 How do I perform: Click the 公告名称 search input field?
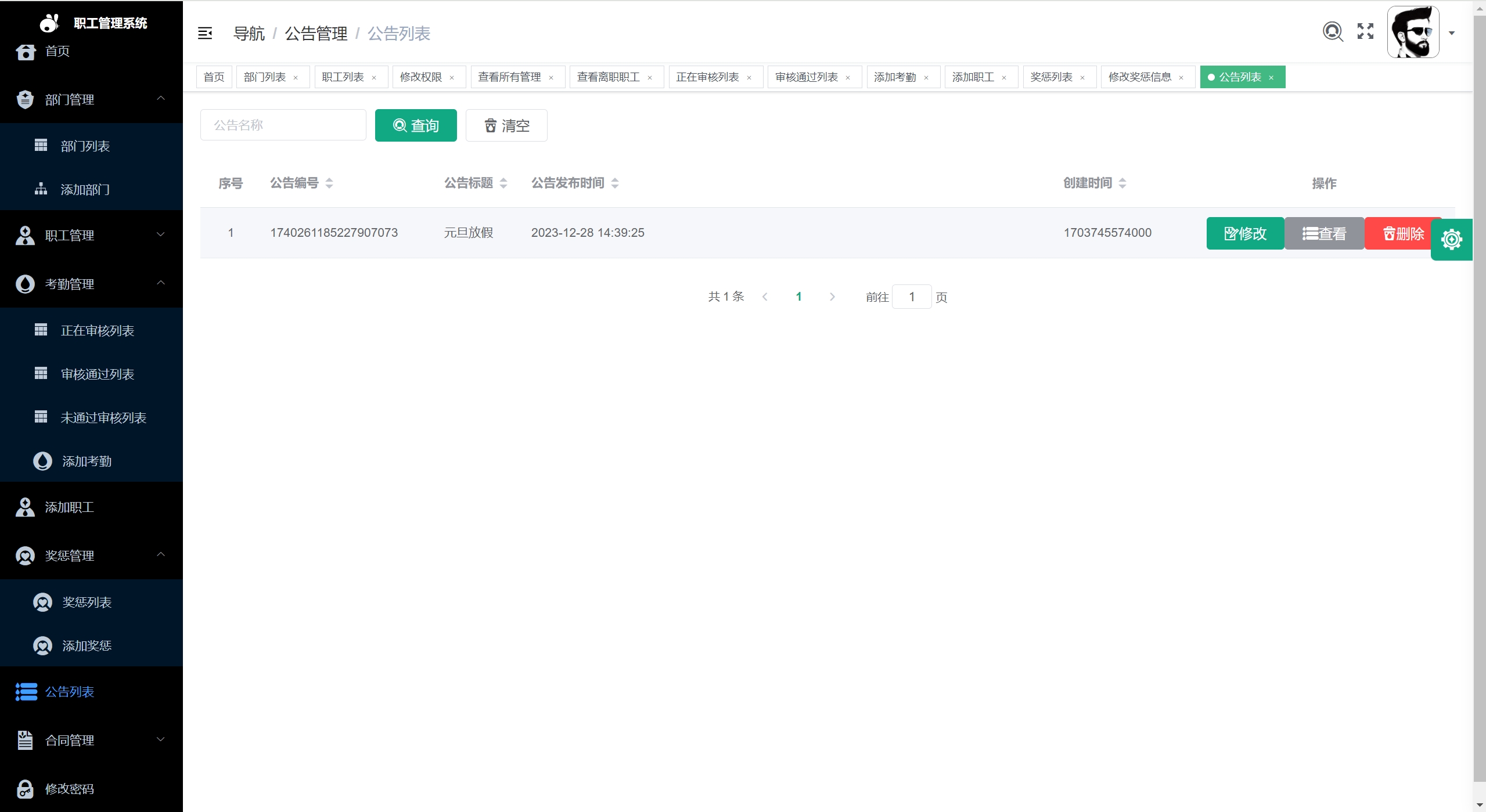[x=283, y=125]
